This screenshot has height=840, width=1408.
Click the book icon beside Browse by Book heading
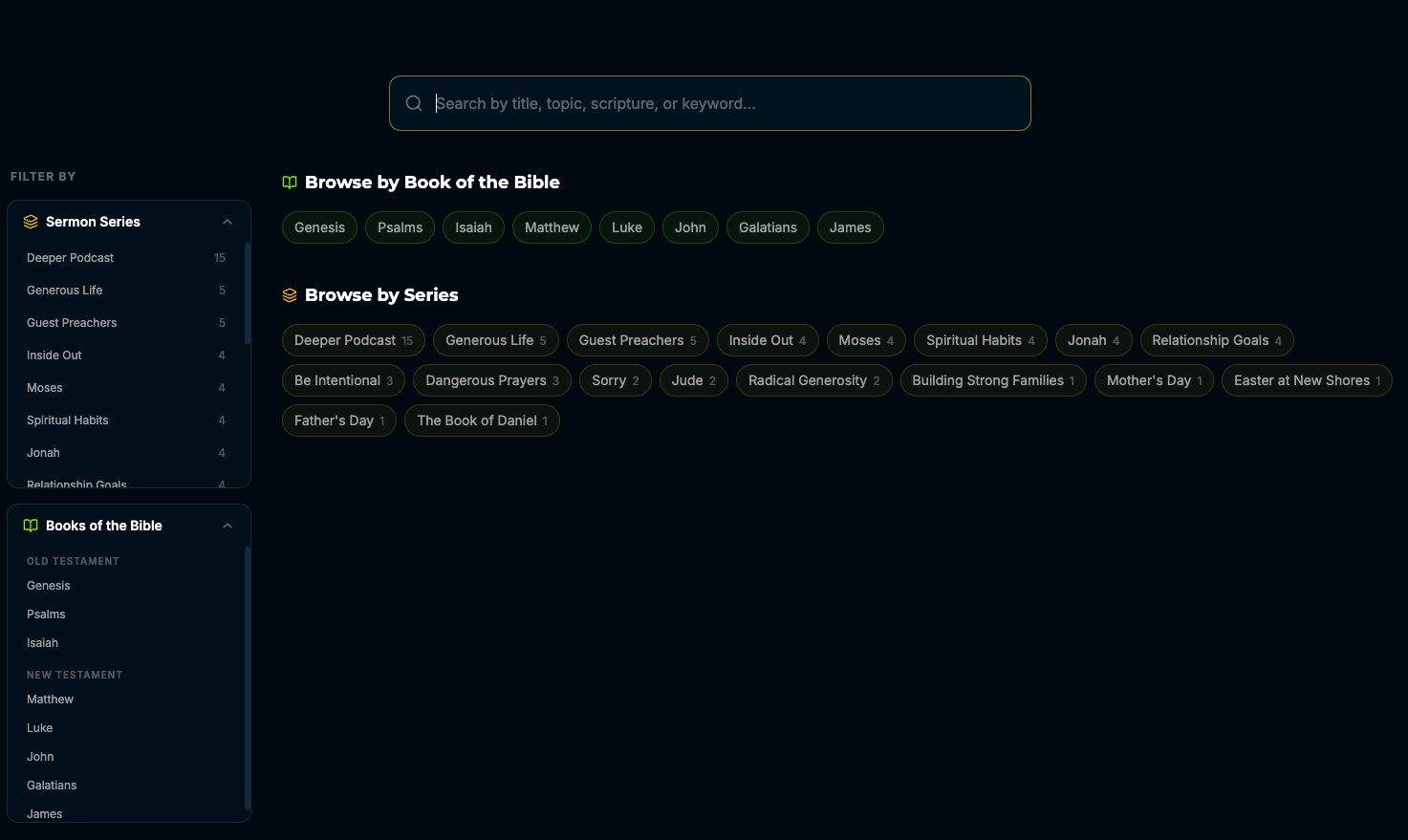point(290,183)
